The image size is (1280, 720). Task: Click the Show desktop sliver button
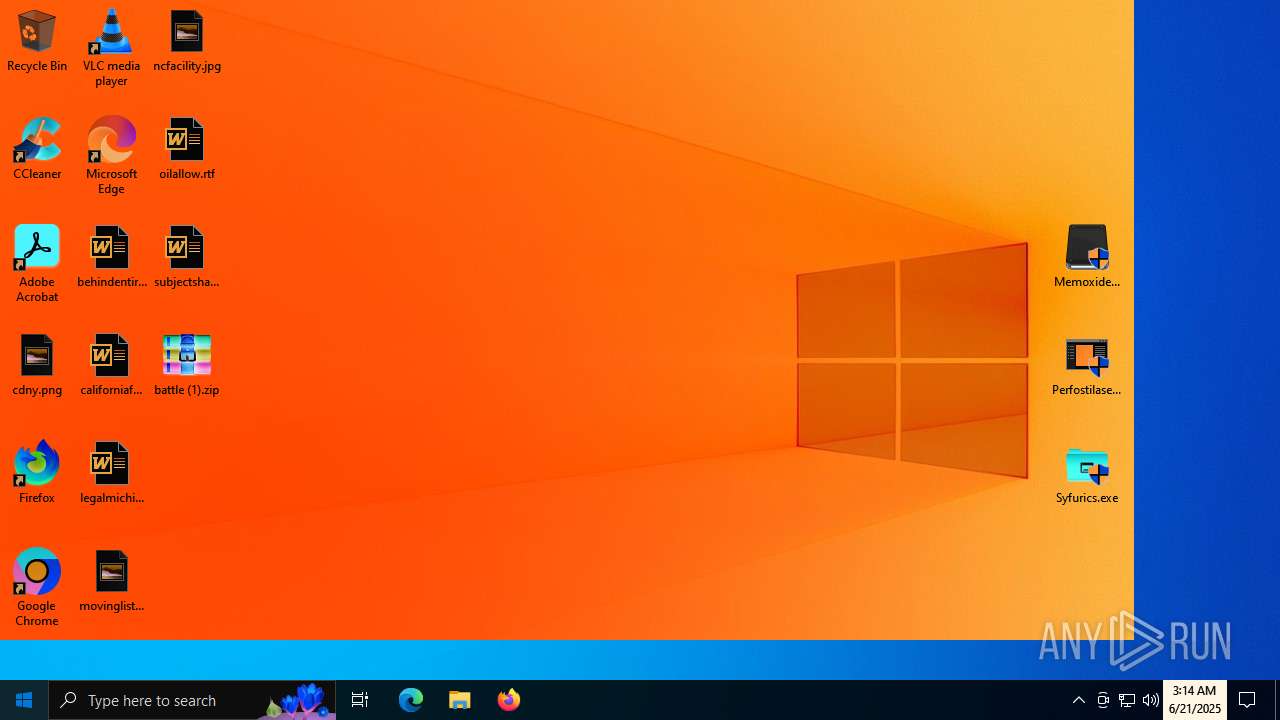(1277, 700)
